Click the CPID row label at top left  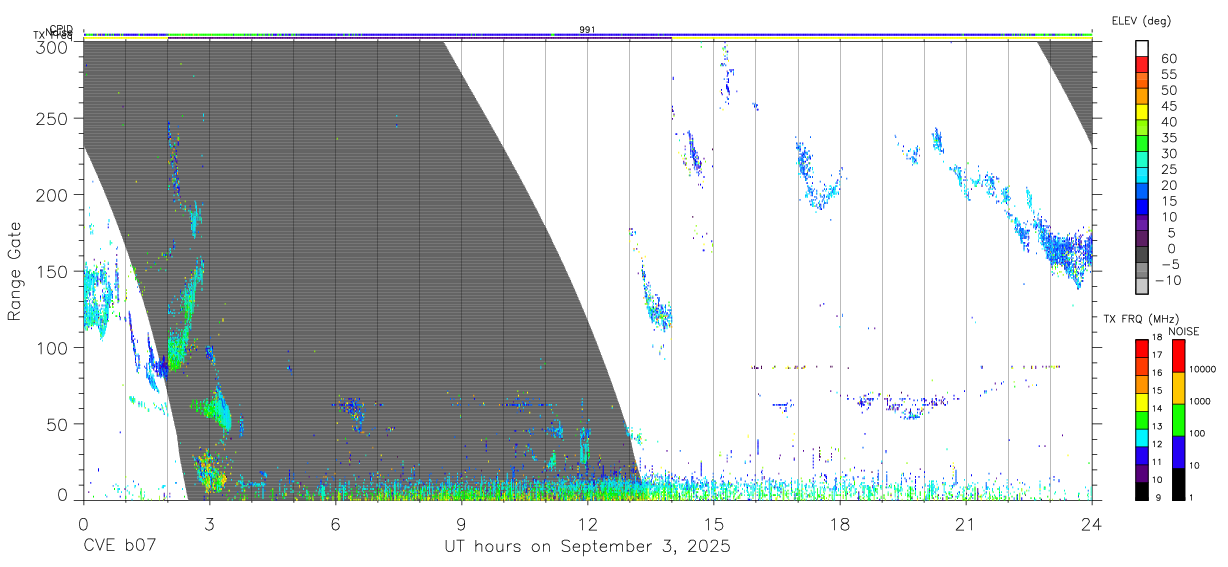click(x=61, y=29)
